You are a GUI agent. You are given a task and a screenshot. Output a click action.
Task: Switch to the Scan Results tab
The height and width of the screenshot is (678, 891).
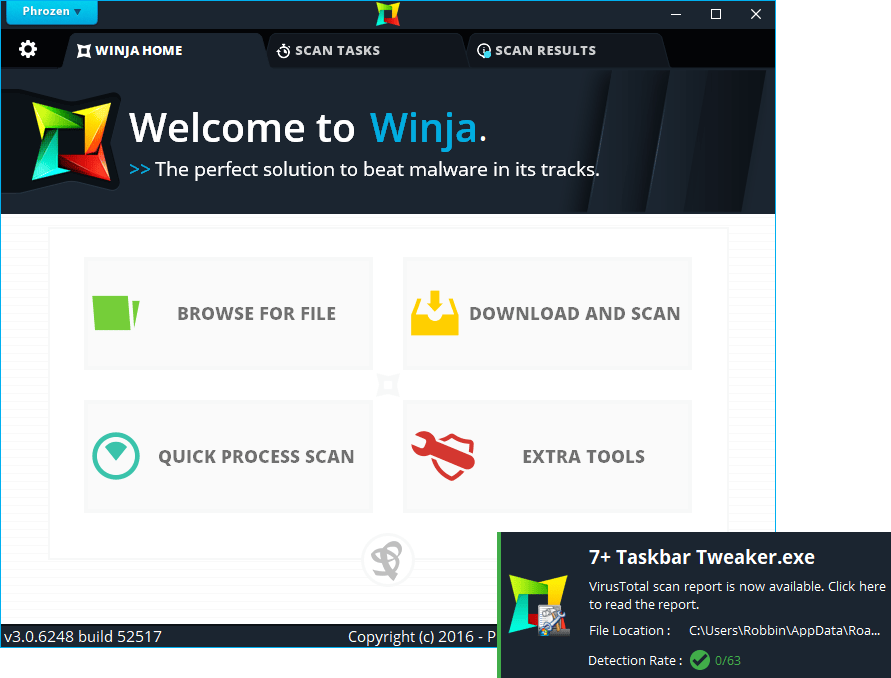pyautogui.click(x=567, y=51)
